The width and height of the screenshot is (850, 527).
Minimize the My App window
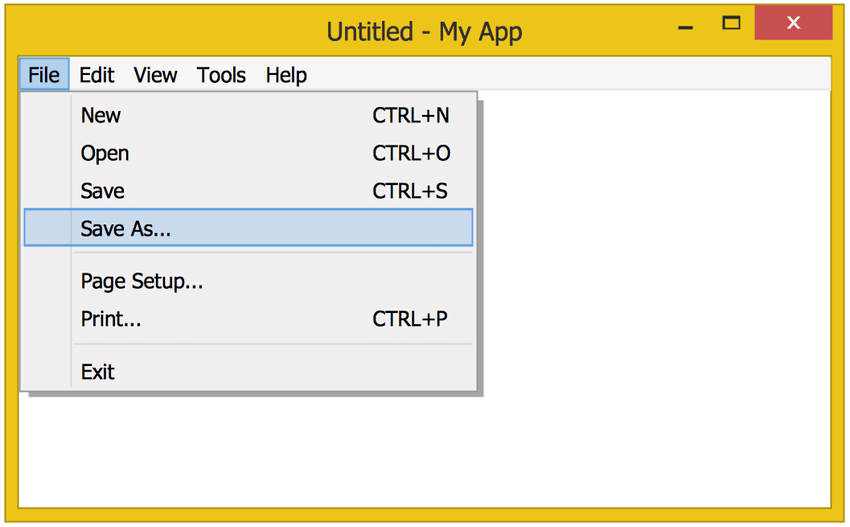pyautogui.click(x=686, y=23)
